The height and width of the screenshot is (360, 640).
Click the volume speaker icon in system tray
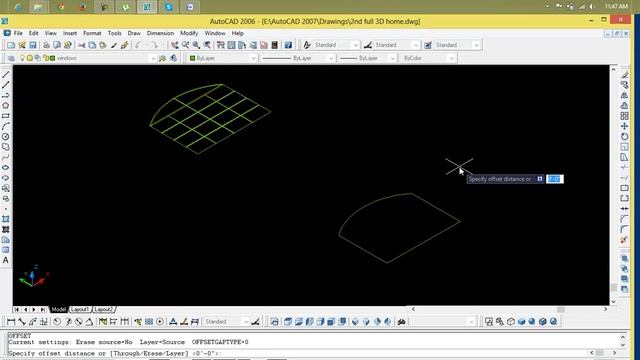tap(591, 6)
